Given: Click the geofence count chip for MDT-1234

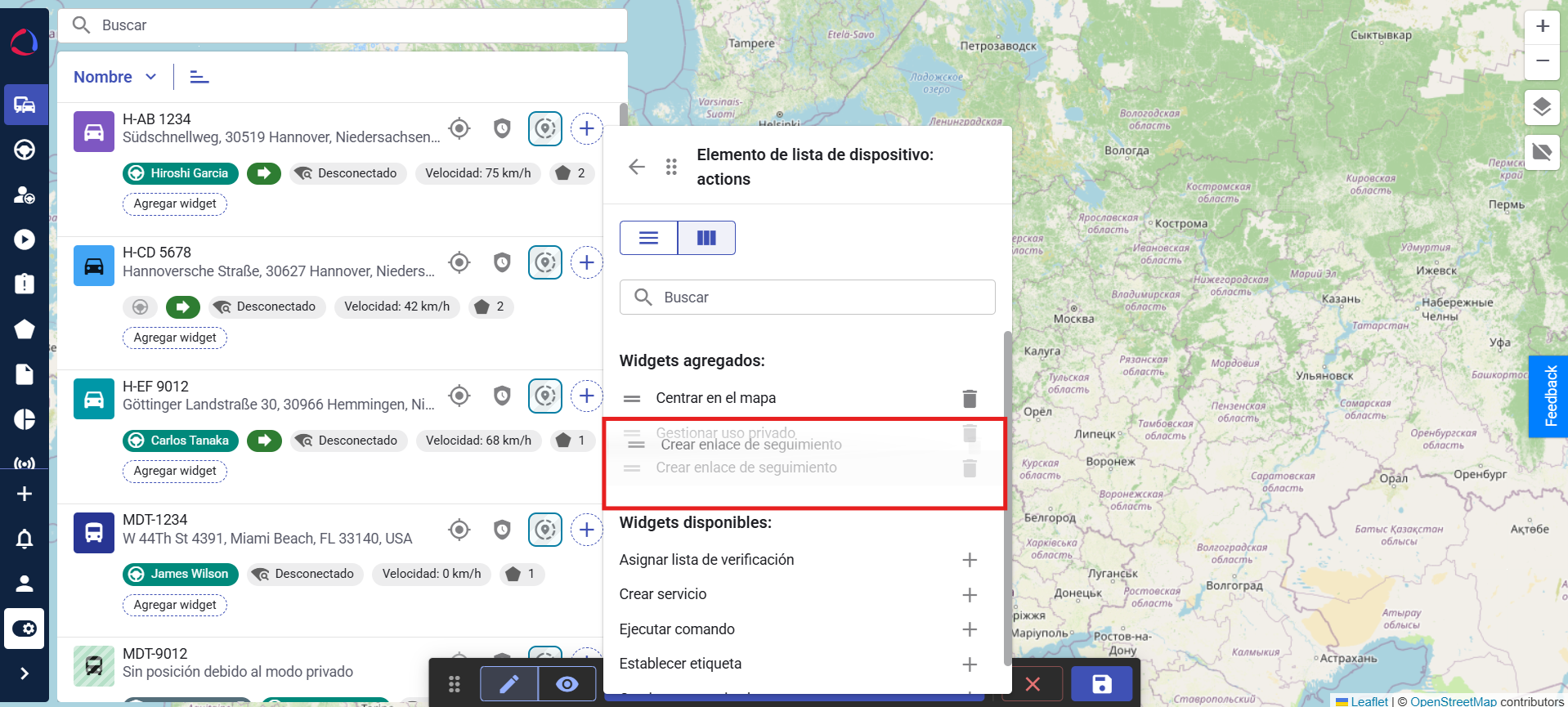Looking at the screenshot, I should pos(520,574).
